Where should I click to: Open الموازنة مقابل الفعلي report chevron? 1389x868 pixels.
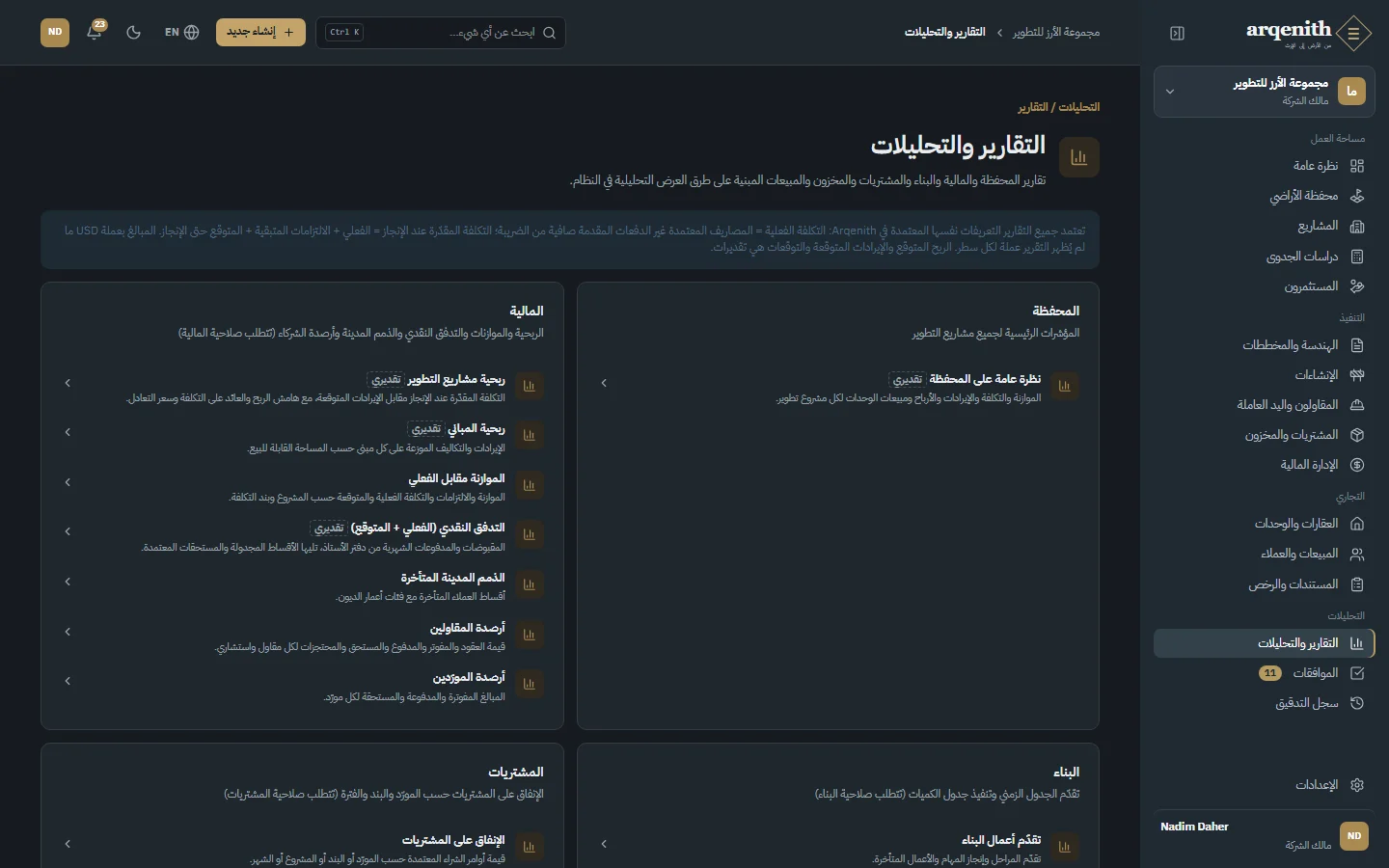coord(68,482)
